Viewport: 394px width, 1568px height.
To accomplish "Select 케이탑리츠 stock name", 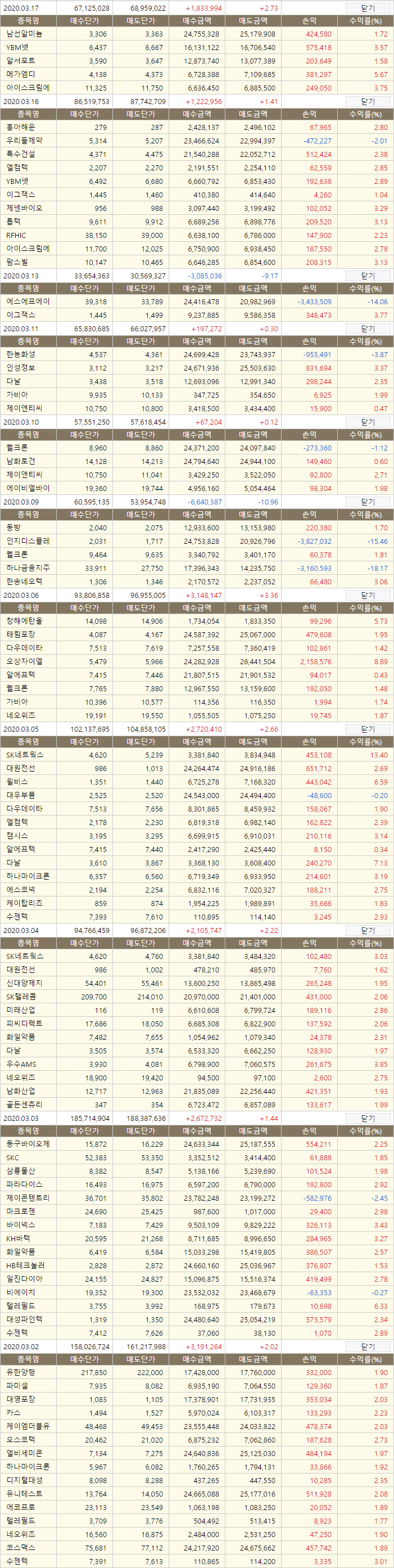I will 24,903.
